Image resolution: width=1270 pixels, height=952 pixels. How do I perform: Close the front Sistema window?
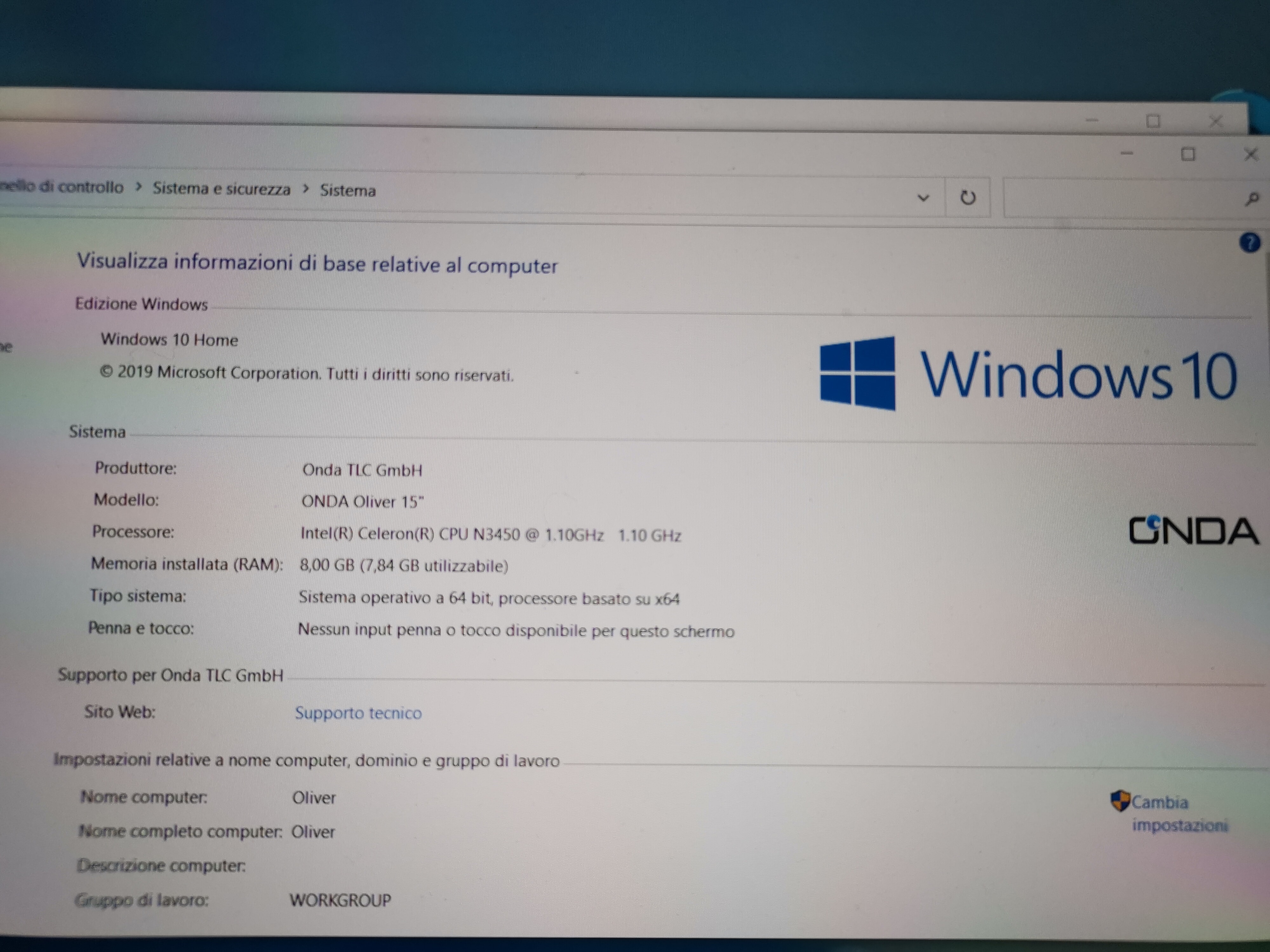[1251, 154]
